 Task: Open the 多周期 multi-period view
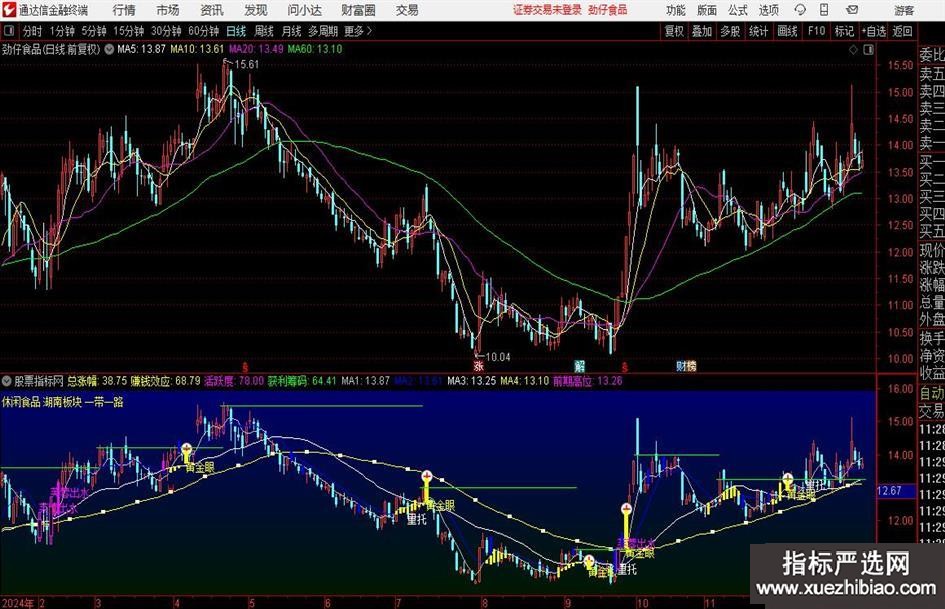click(x=322, y=31)
